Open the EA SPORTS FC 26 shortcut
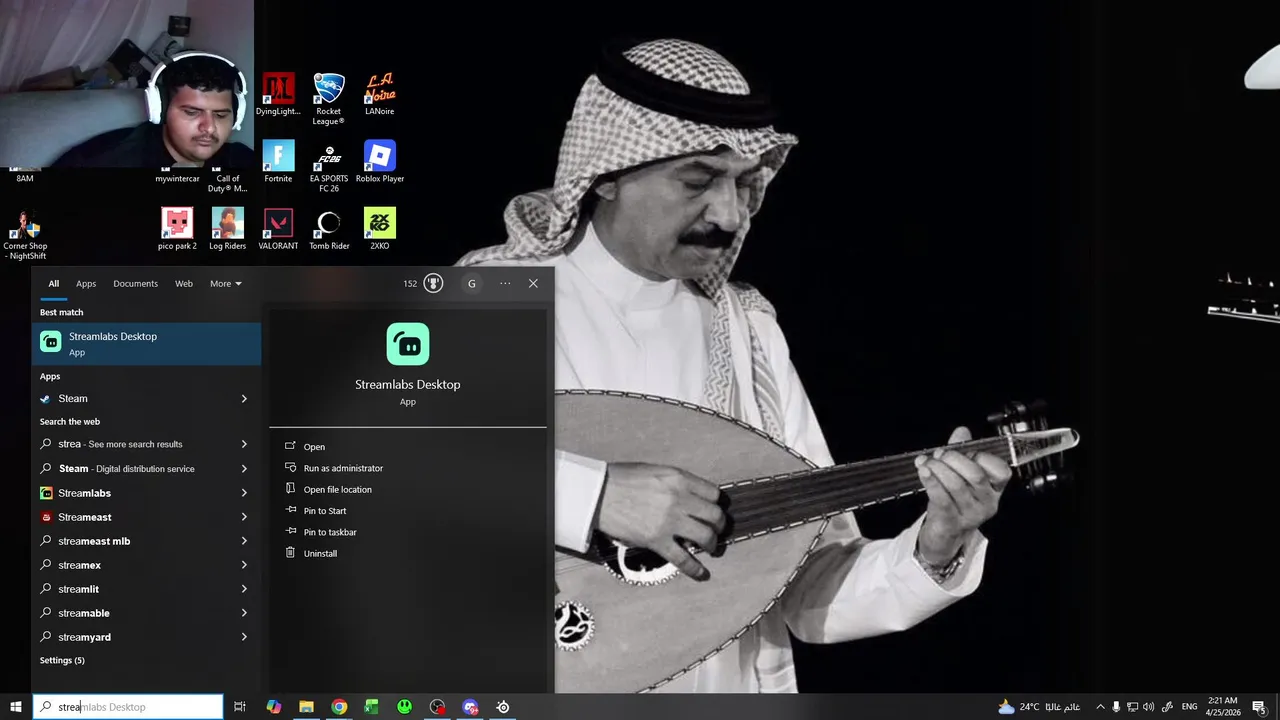The width and height of the screenshot is (1280, 720). click(x=329, y=166)
